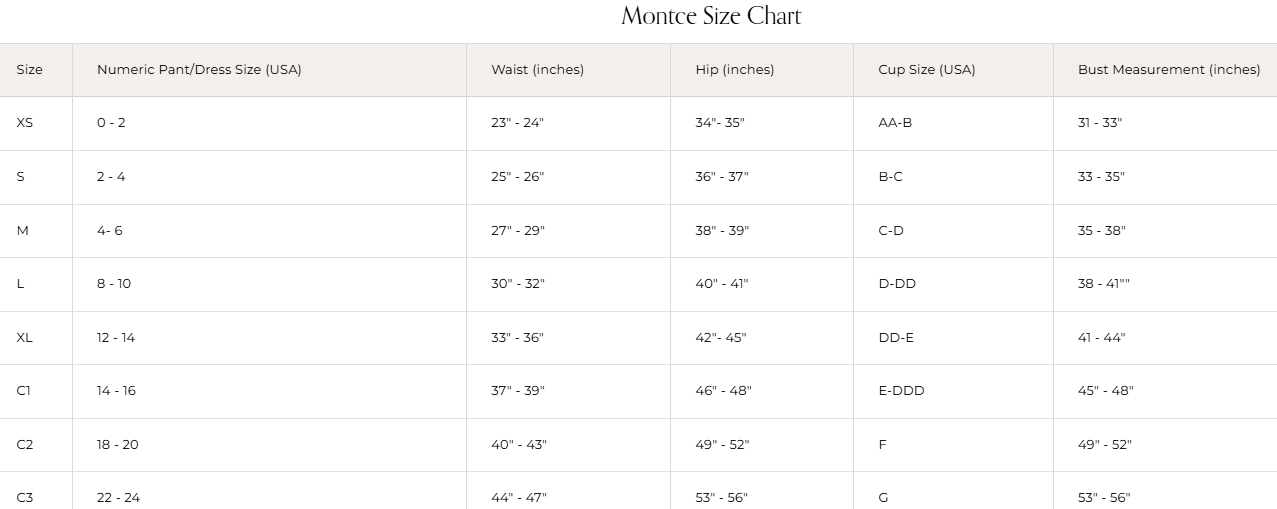
Task: Select the XL size row label
Action: tap(25, 338)
